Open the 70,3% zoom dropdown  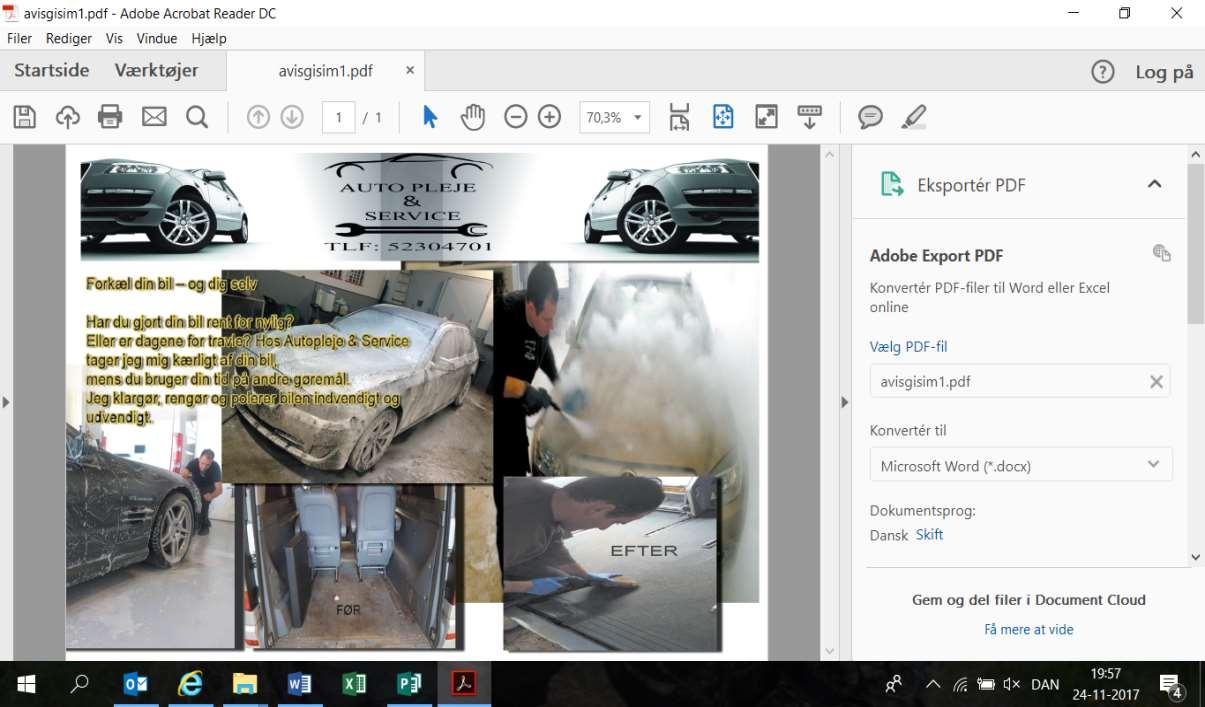pos(614,117)
